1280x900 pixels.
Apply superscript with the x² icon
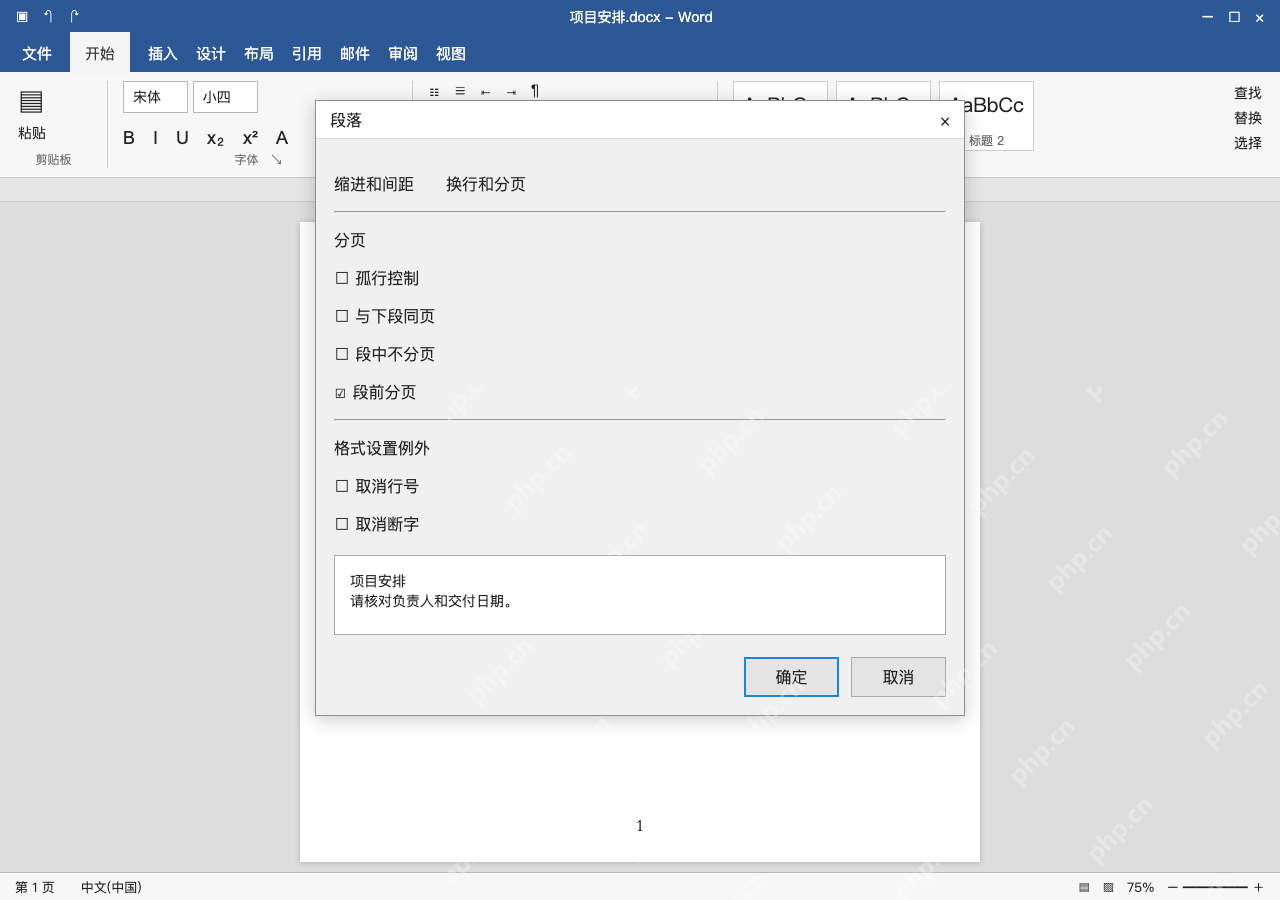[250, 138]
